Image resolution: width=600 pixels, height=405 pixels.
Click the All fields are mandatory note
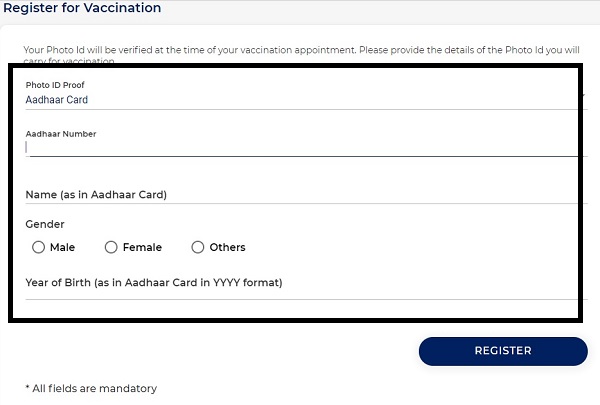(91, 388)
